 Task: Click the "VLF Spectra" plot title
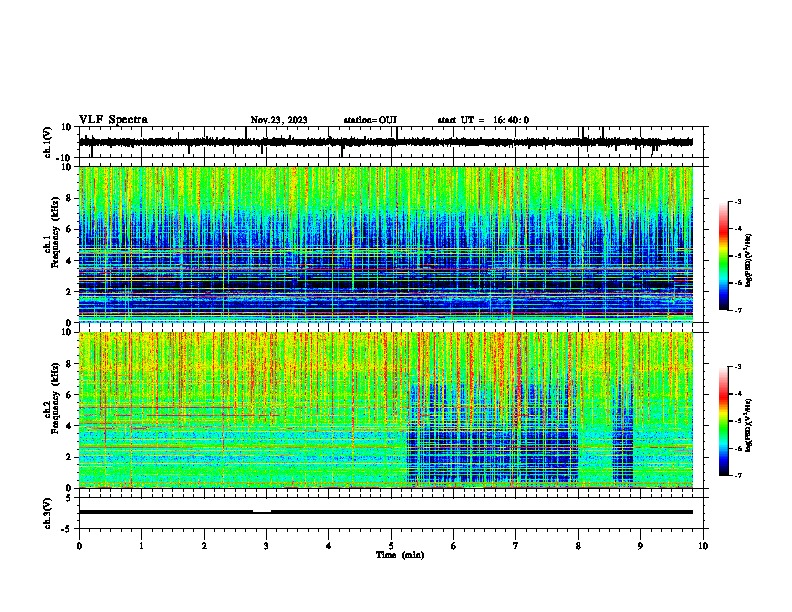(113, 120)
